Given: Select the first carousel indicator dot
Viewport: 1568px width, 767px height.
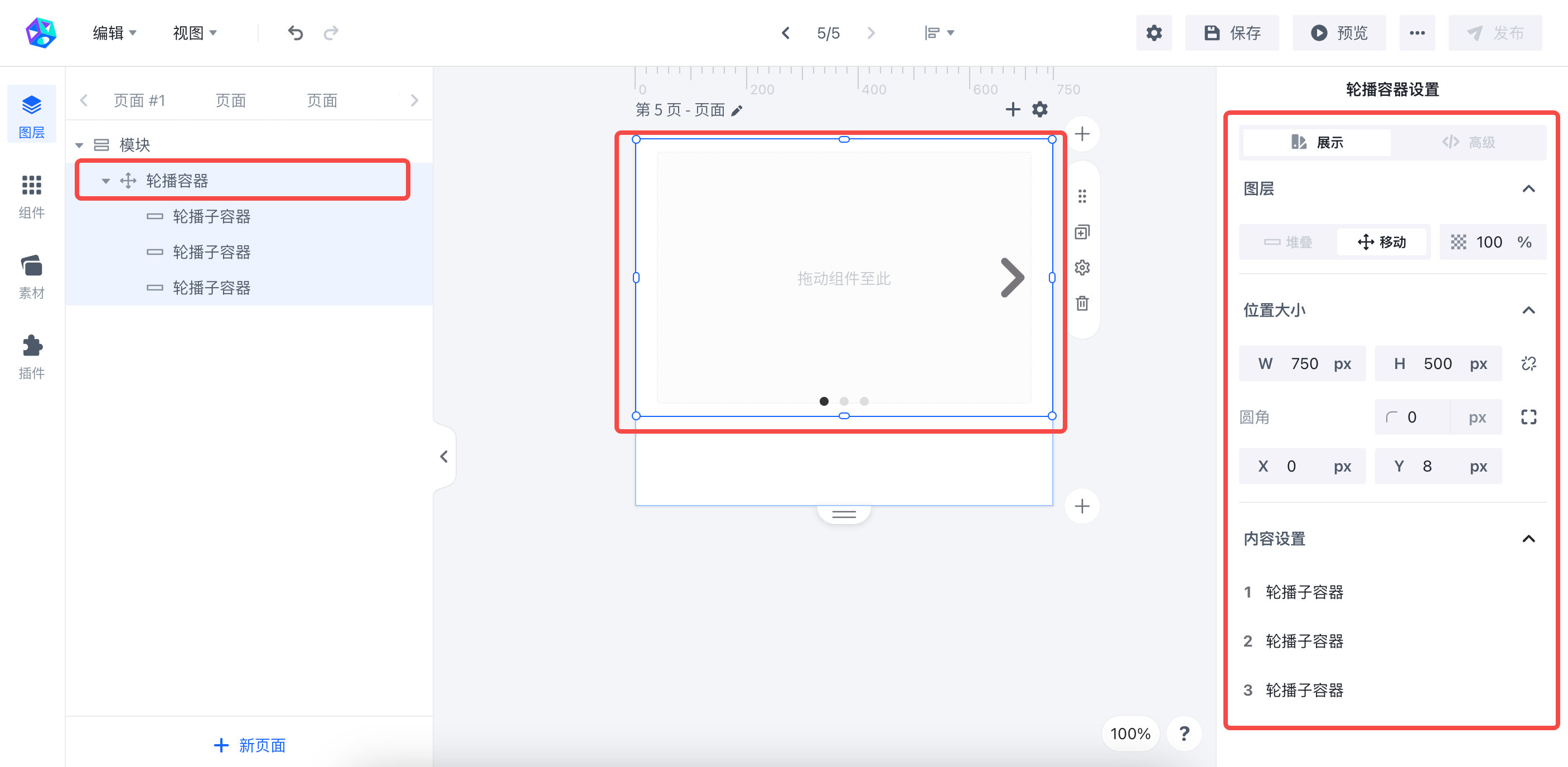Looking at the screenshot, I should point(824,401).
